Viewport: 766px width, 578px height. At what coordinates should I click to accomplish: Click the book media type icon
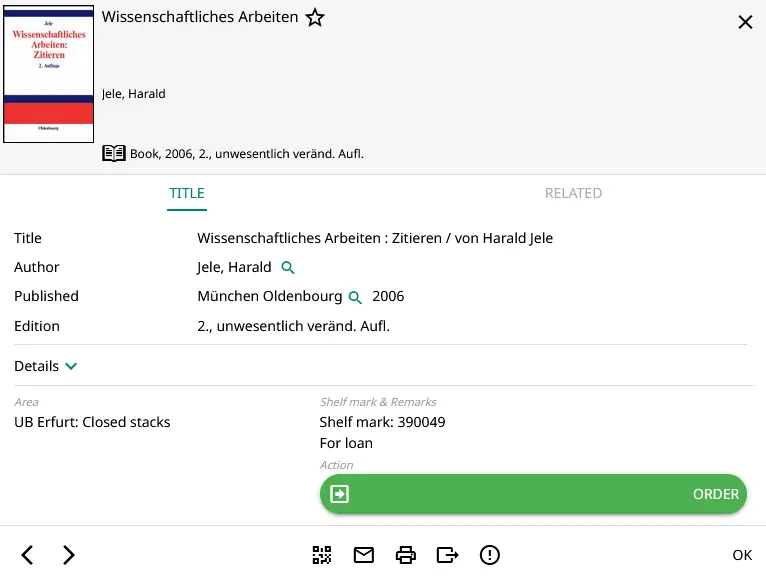114,154
